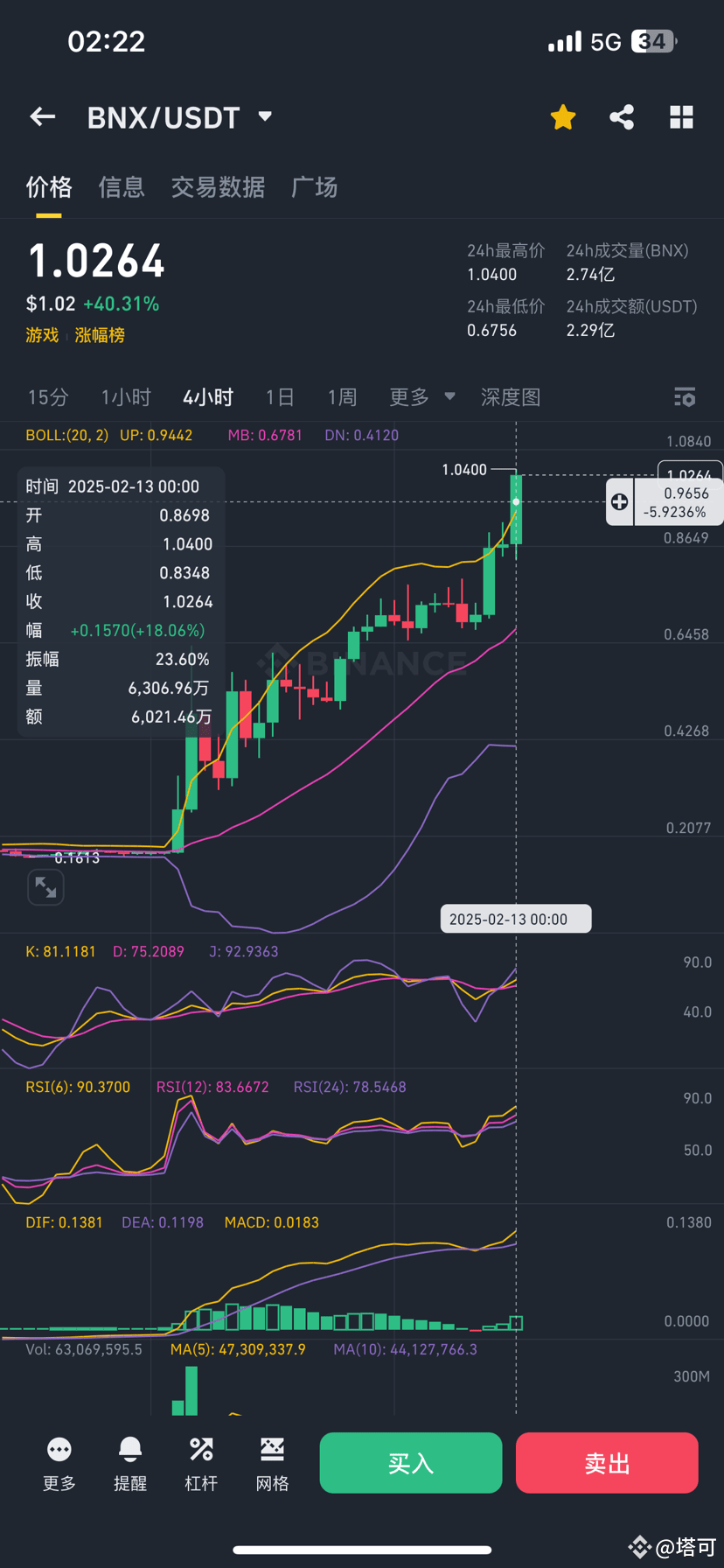724x1568 pixels.
Task: Tap the 24h最高价 value 1.0400
Action: (491, 275)
